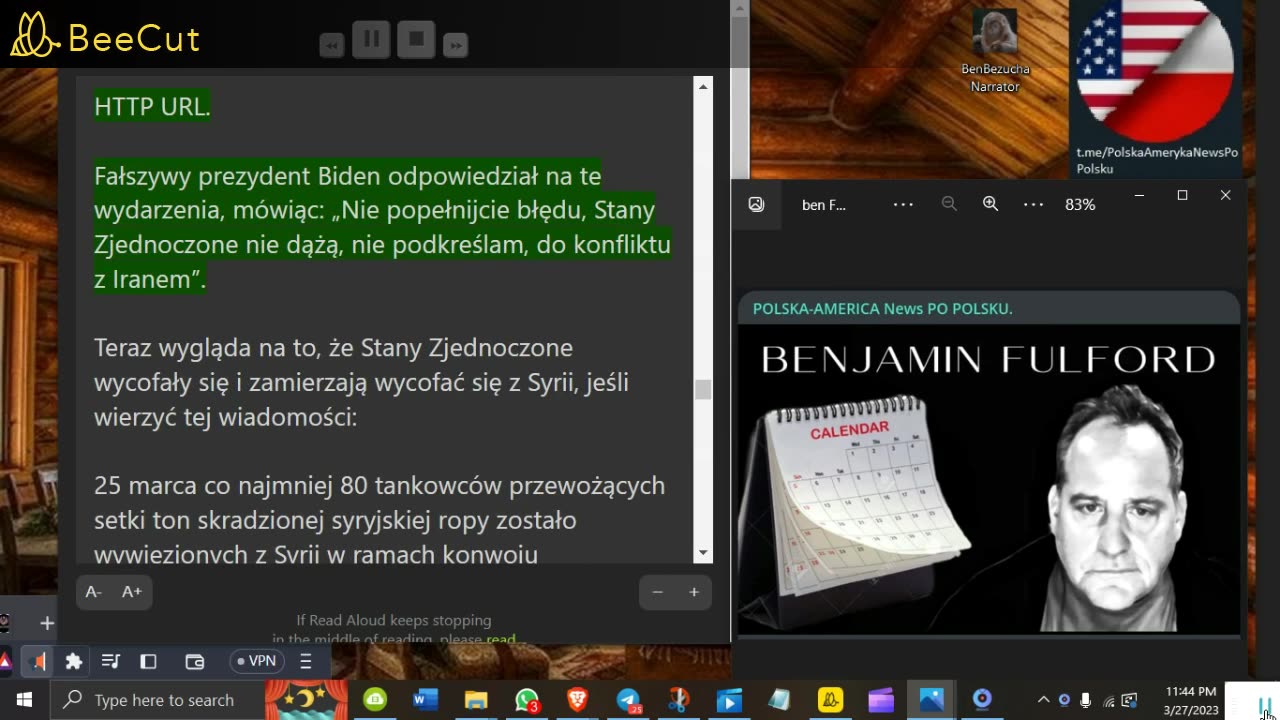
Task: Open the green 'read' help link
Action: (501, 639)
